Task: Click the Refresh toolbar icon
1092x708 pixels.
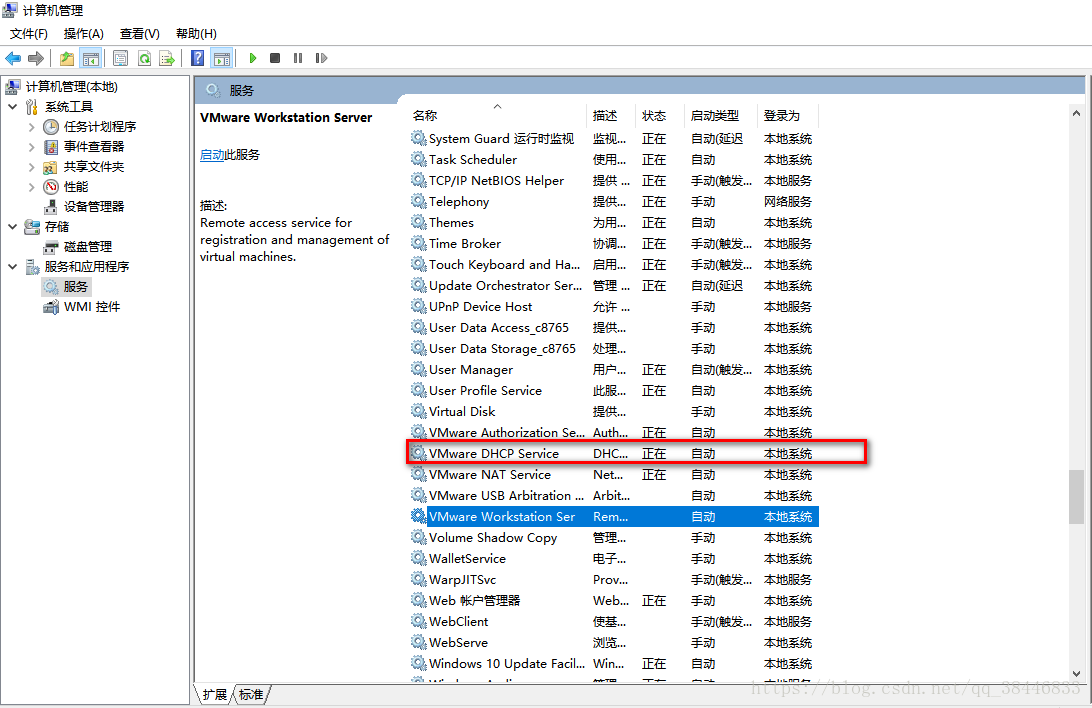Action: 144,58
